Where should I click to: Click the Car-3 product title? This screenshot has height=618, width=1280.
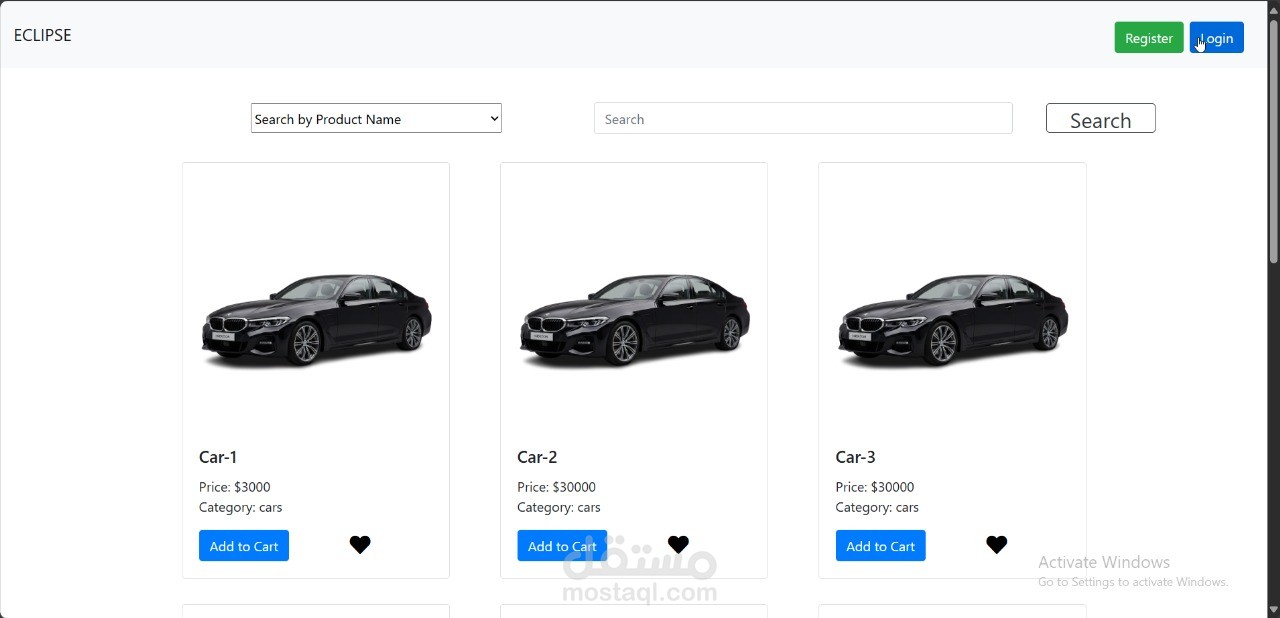pos(855,457)
